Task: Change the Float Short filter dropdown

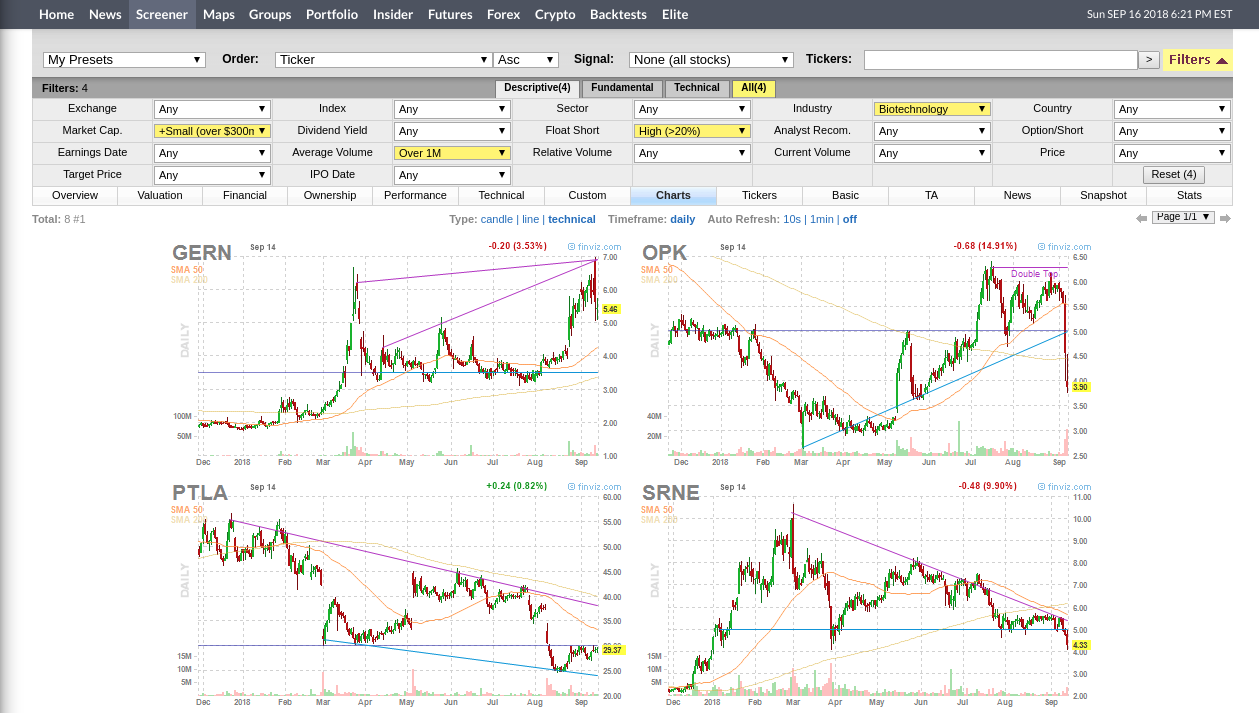Action: (x=692, y=131)
